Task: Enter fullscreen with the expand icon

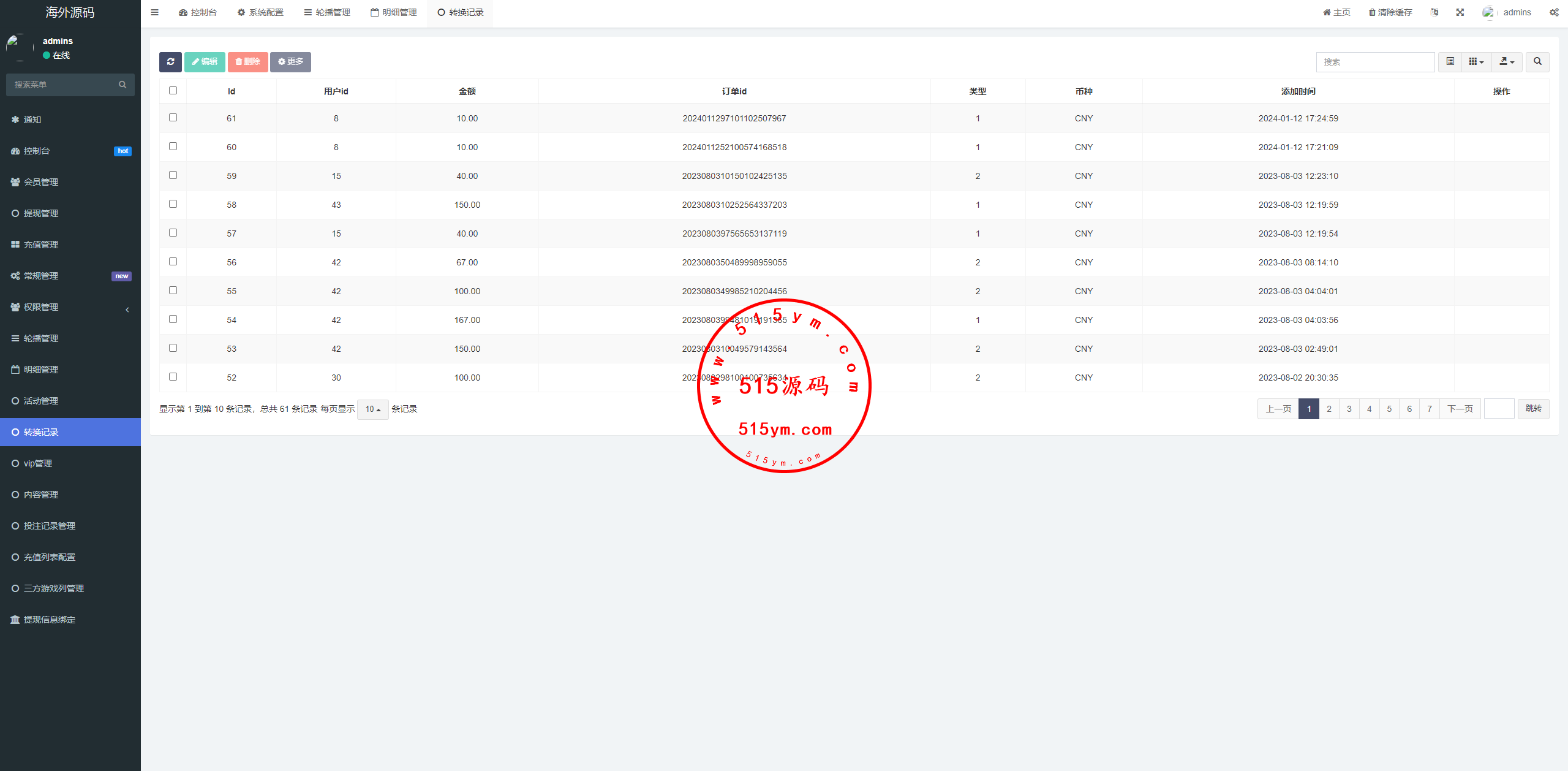Action: click(x=1460, y=12)
